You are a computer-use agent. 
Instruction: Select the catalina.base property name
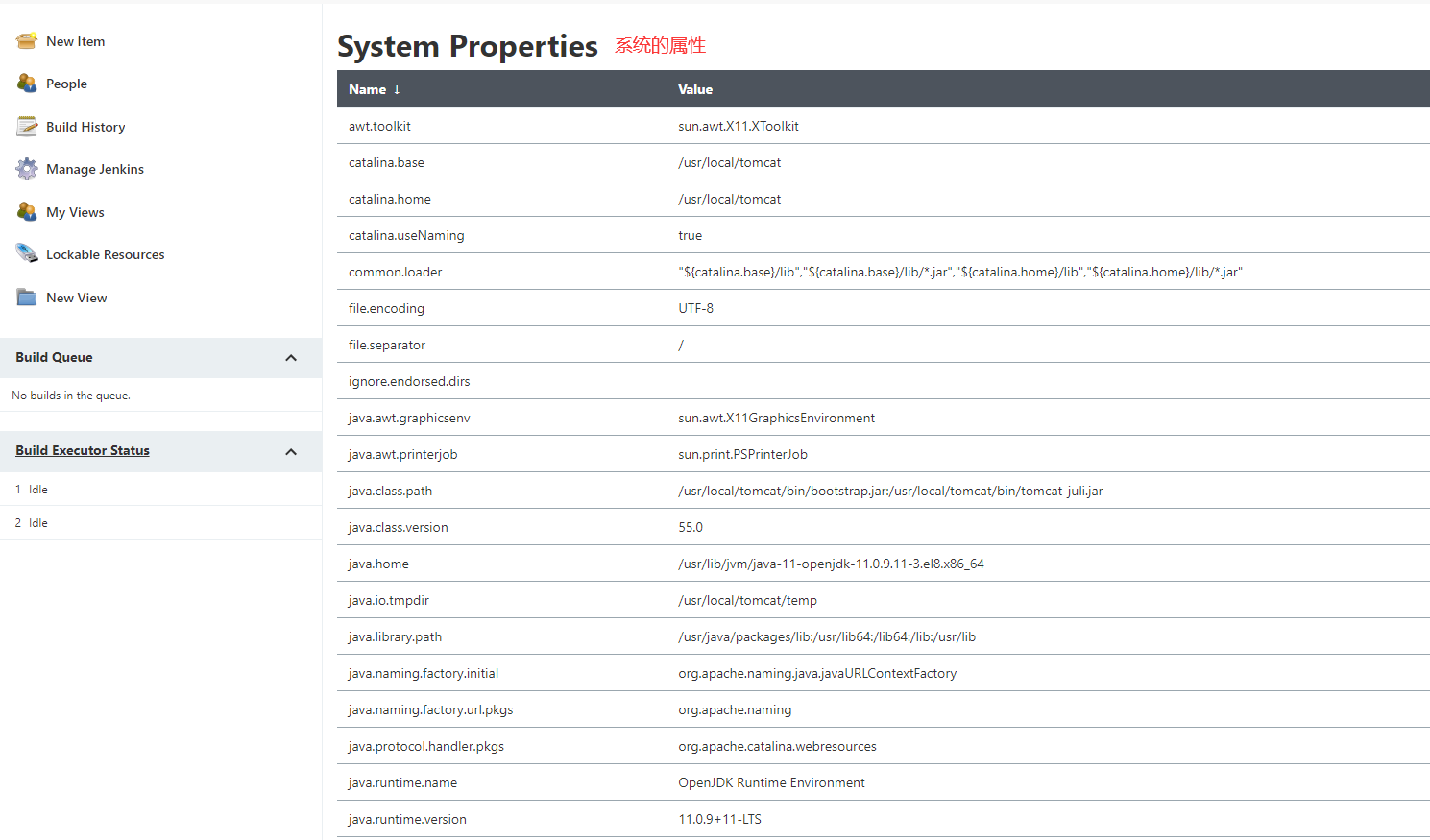click(x=386, y=162)
